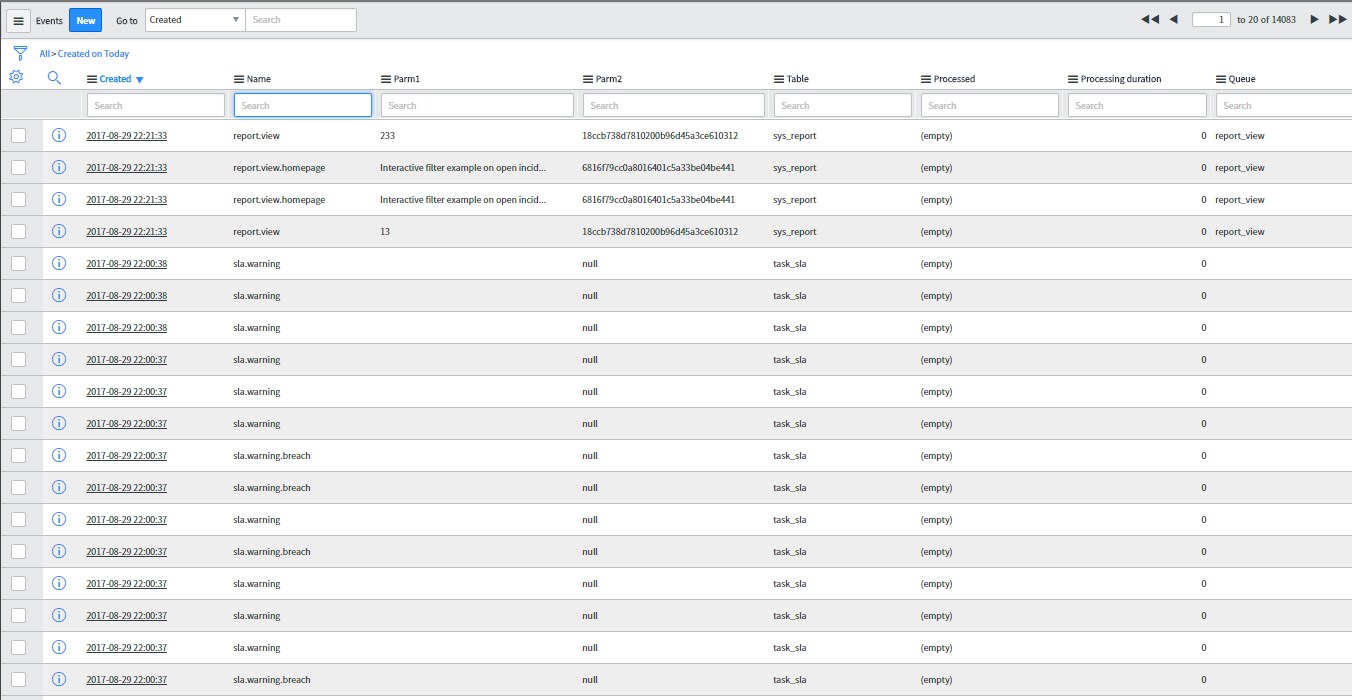Toggle sort arrow on Created column
The image size is (1352, 700).
(x=140, y=80)
